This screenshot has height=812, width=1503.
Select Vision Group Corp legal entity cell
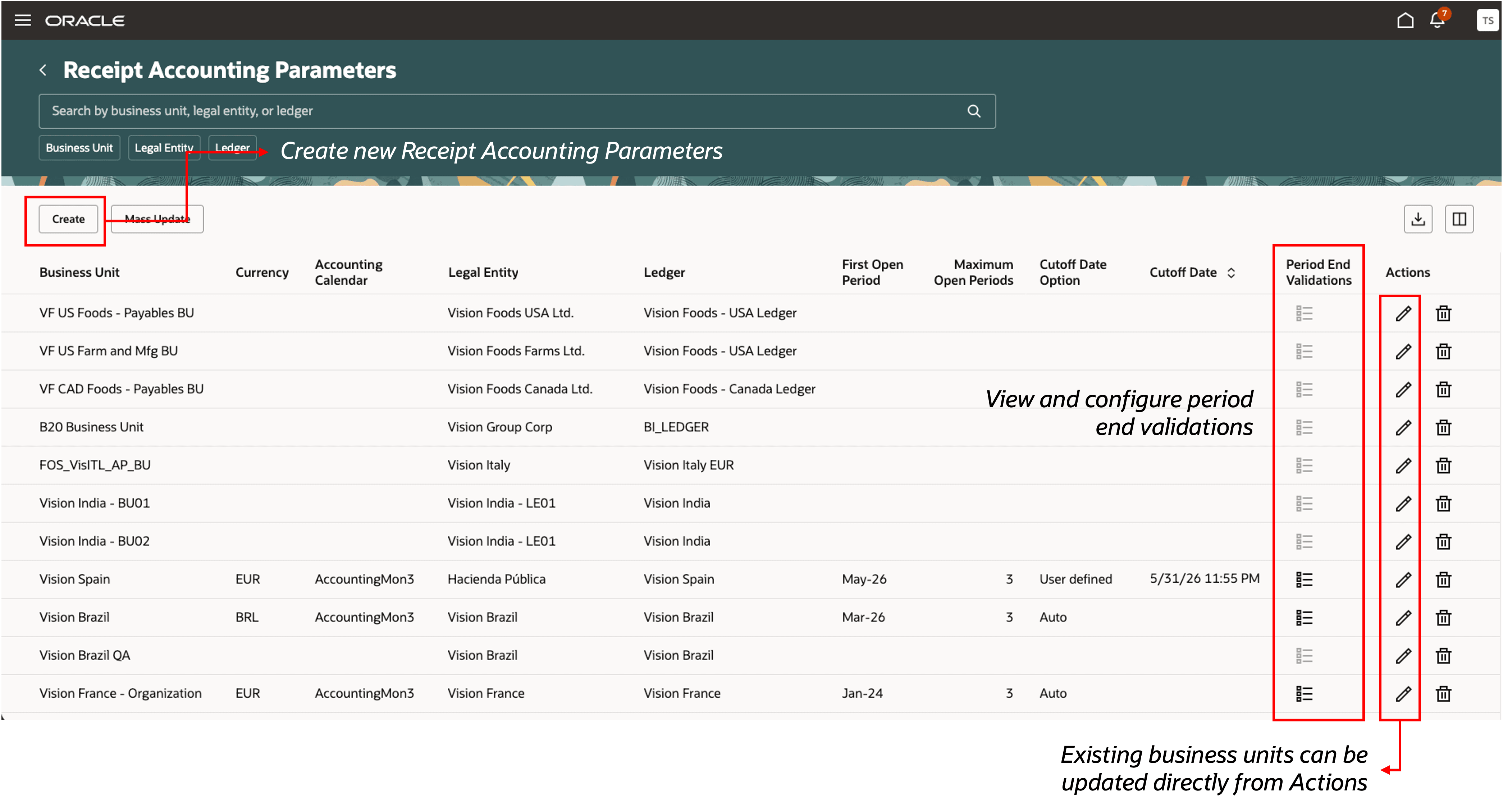499,427
